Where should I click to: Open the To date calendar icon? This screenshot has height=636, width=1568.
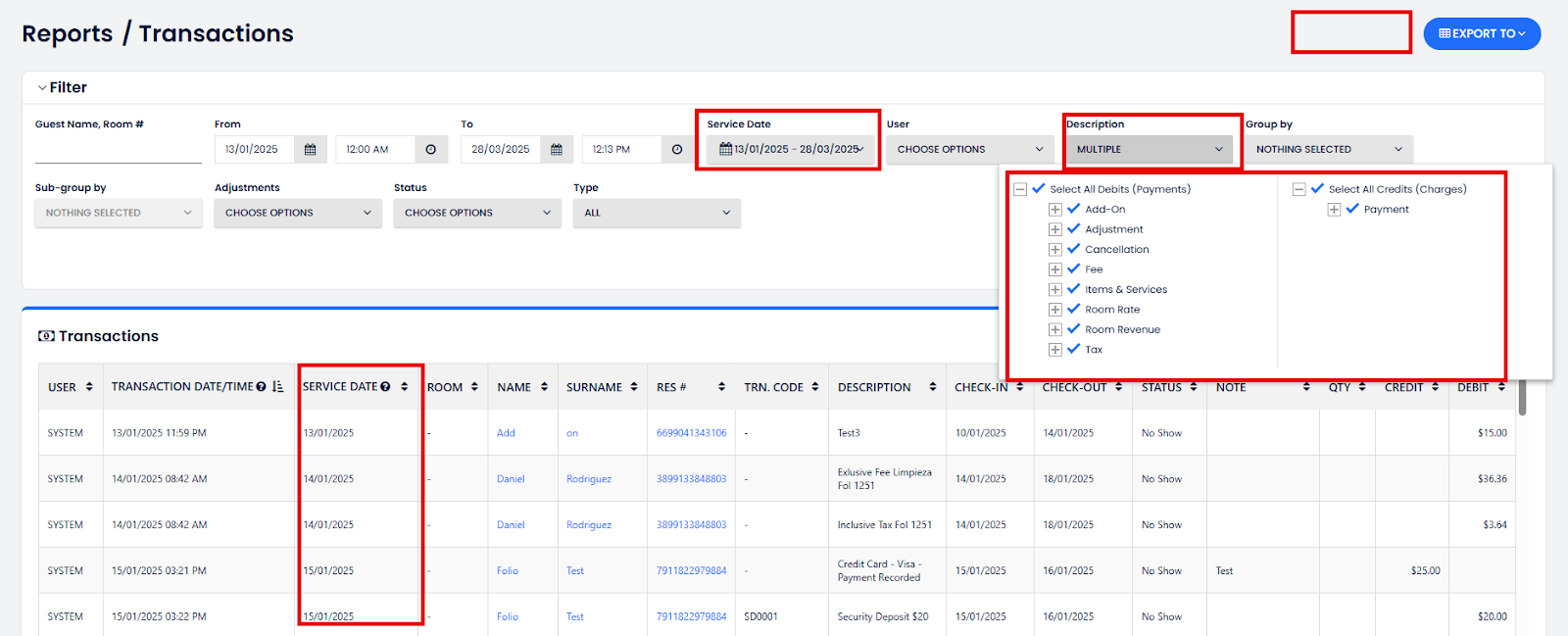[556, 150]
